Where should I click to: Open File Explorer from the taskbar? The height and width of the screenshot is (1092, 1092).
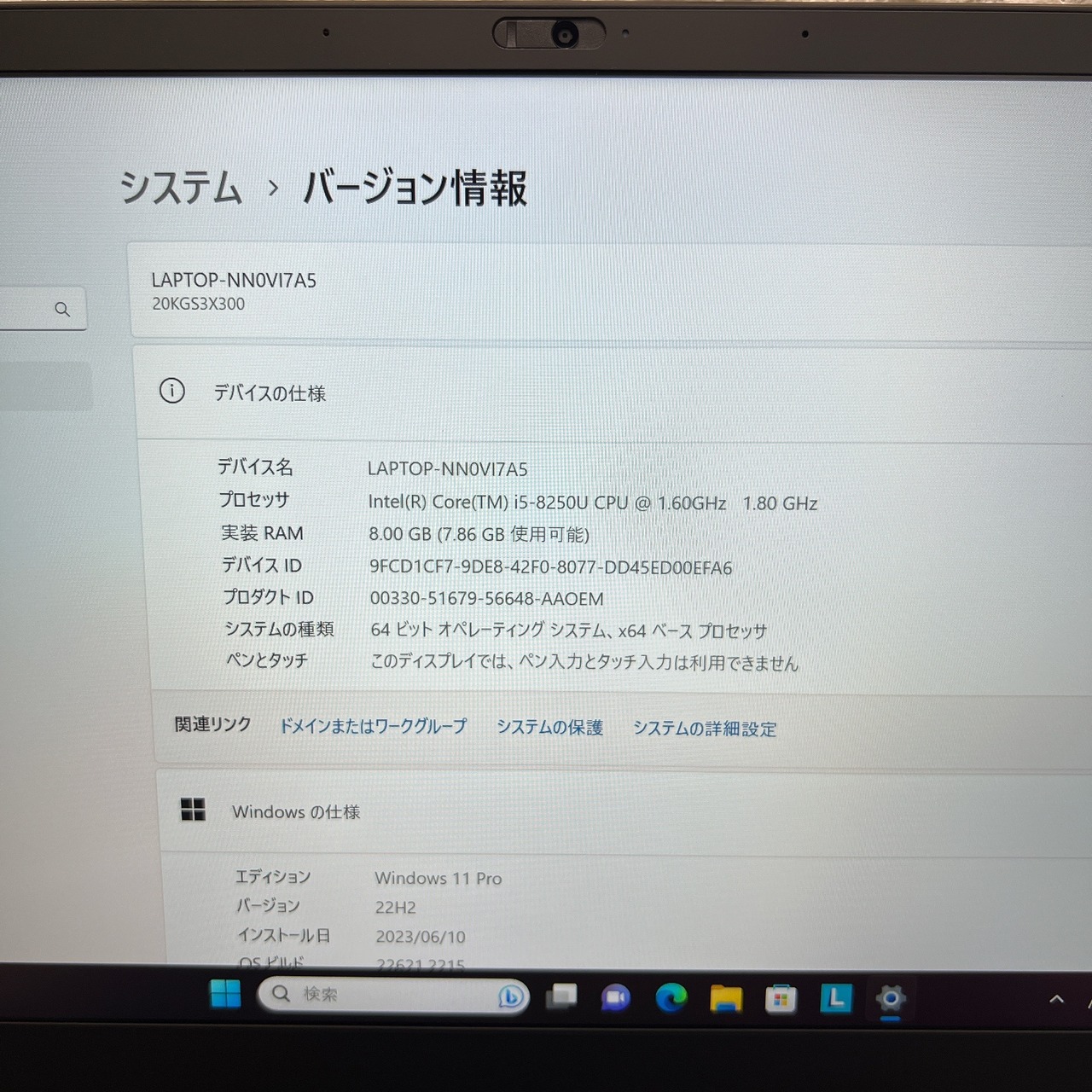[x=726, y=998]
